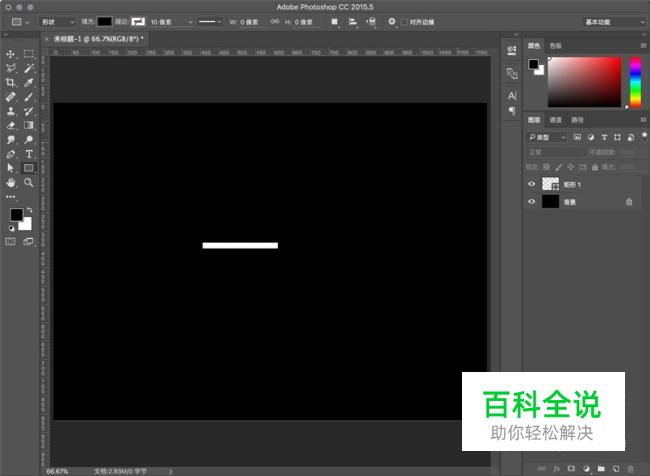Toggle the adjustment layer filter
Image resolution: width=650 pixels, height=476 pixels.
click(x=591, y=137)
